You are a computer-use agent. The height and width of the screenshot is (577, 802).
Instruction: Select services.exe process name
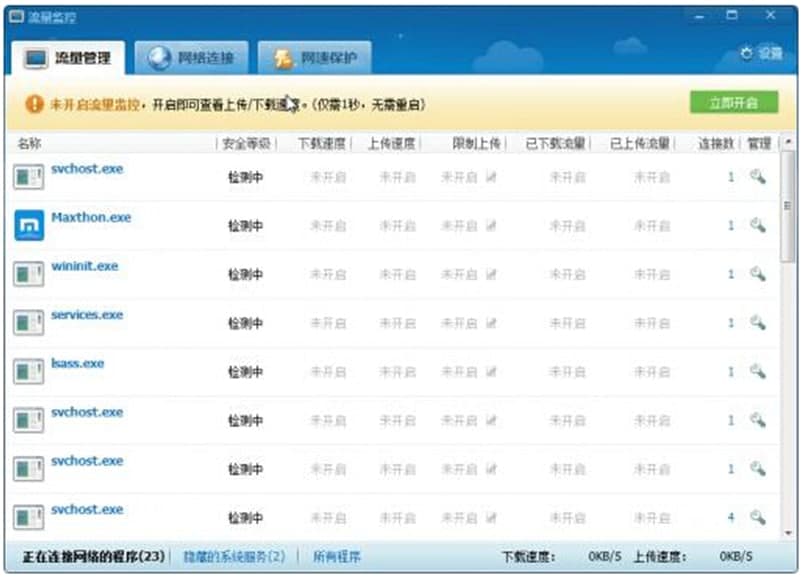(x=87, y=315)
